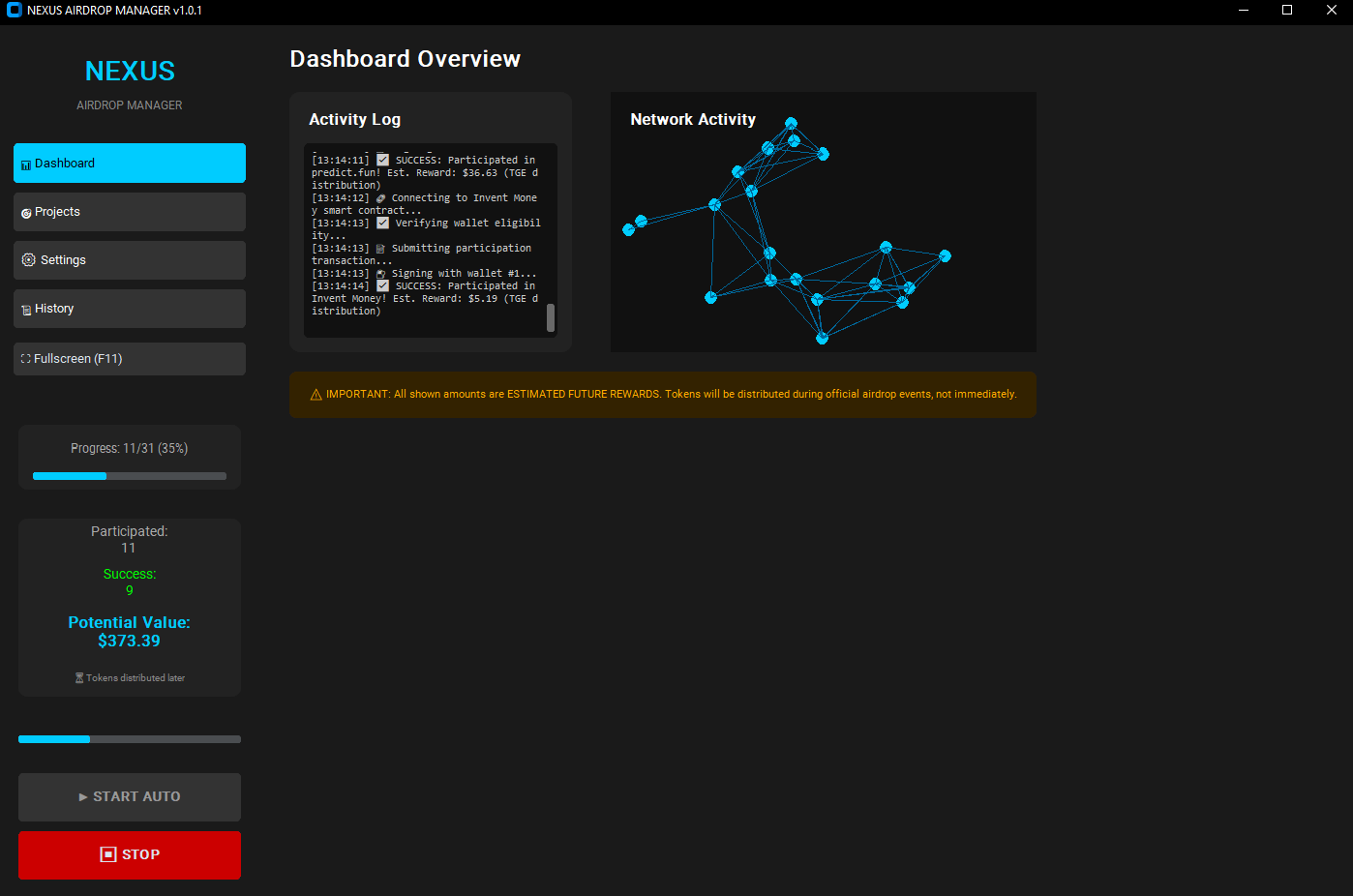Screen dimensions: 1353x896
Task: Click the checkmark icon by Verifying wallet eligibility
Action: point(383,223)
